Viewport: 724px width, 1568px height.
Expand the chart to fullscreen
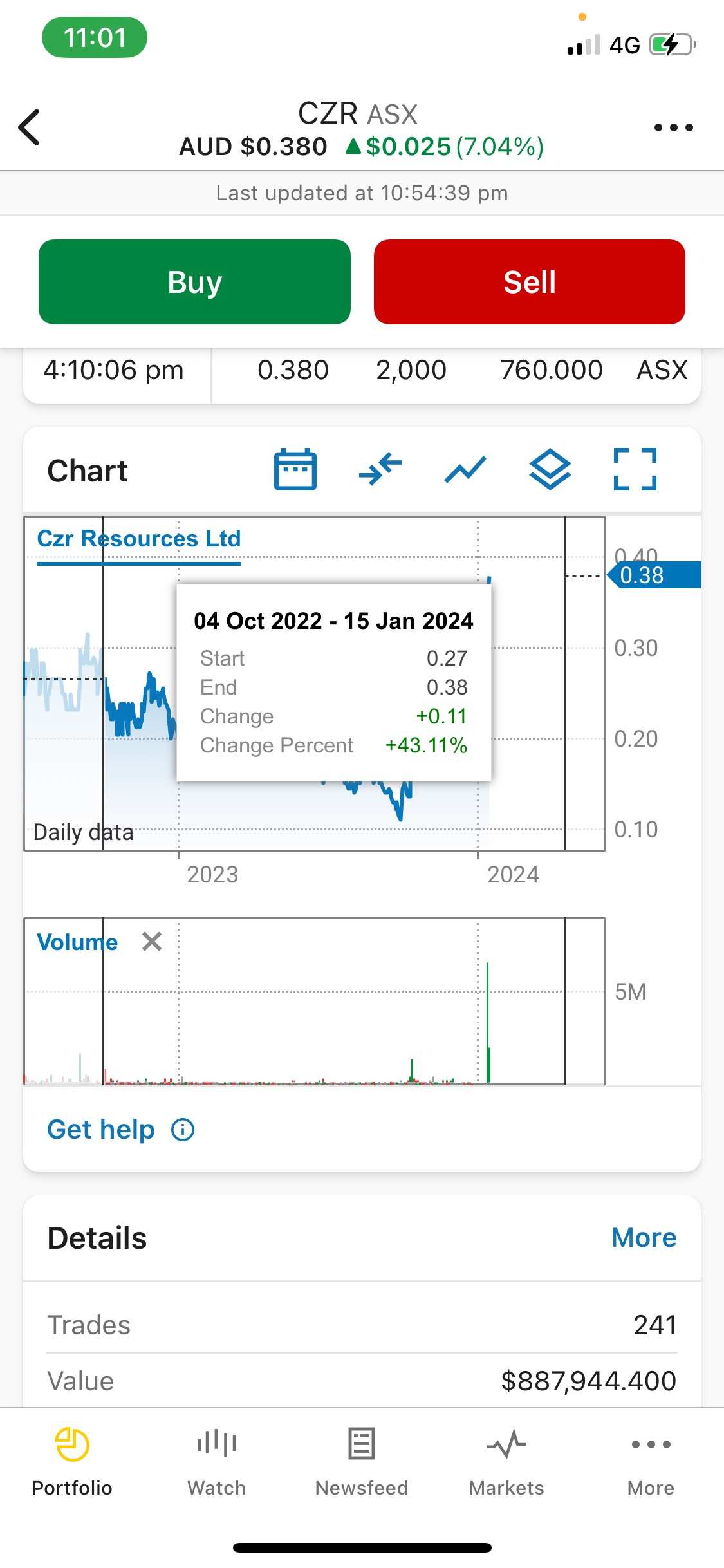click(635, 470)
